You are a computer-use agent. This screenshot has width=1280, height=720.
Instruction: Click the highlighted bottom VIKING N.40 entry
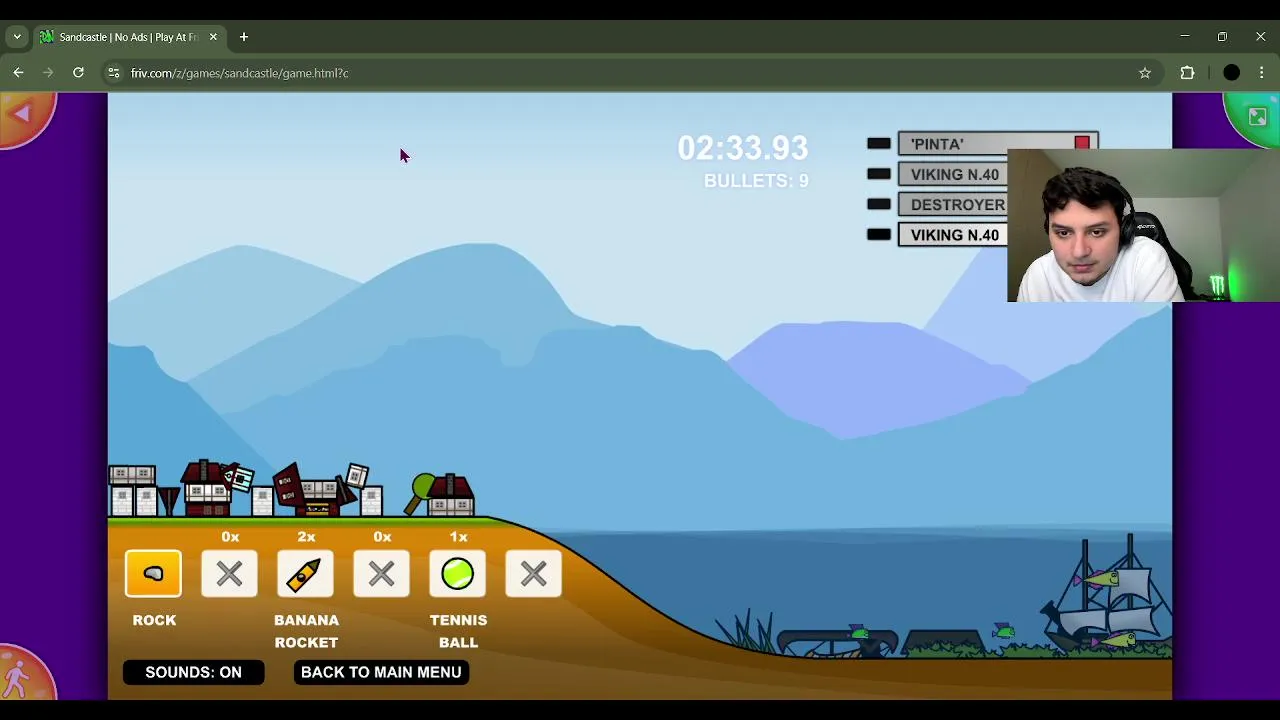pos(953,235)
